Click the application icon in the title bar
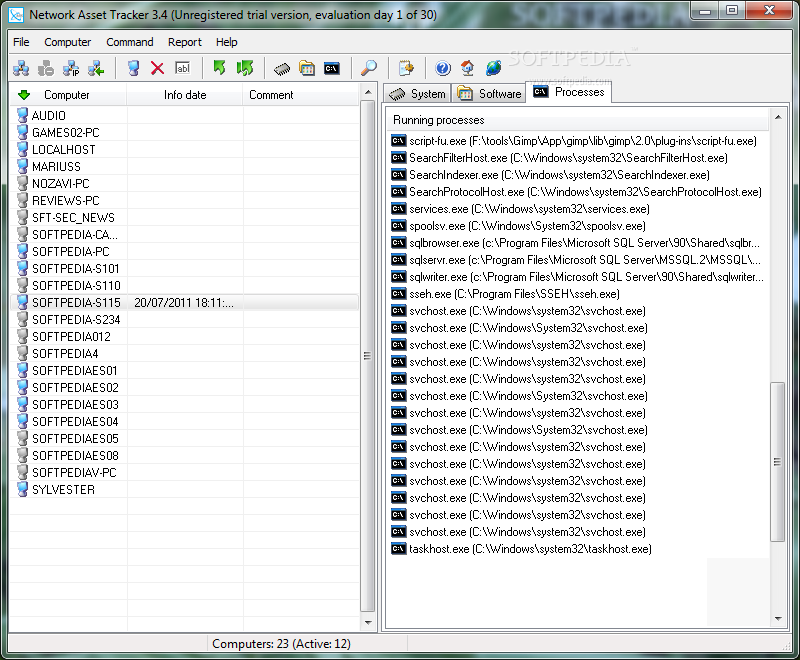This screenshot has width=800, height=660. (16, 14)
